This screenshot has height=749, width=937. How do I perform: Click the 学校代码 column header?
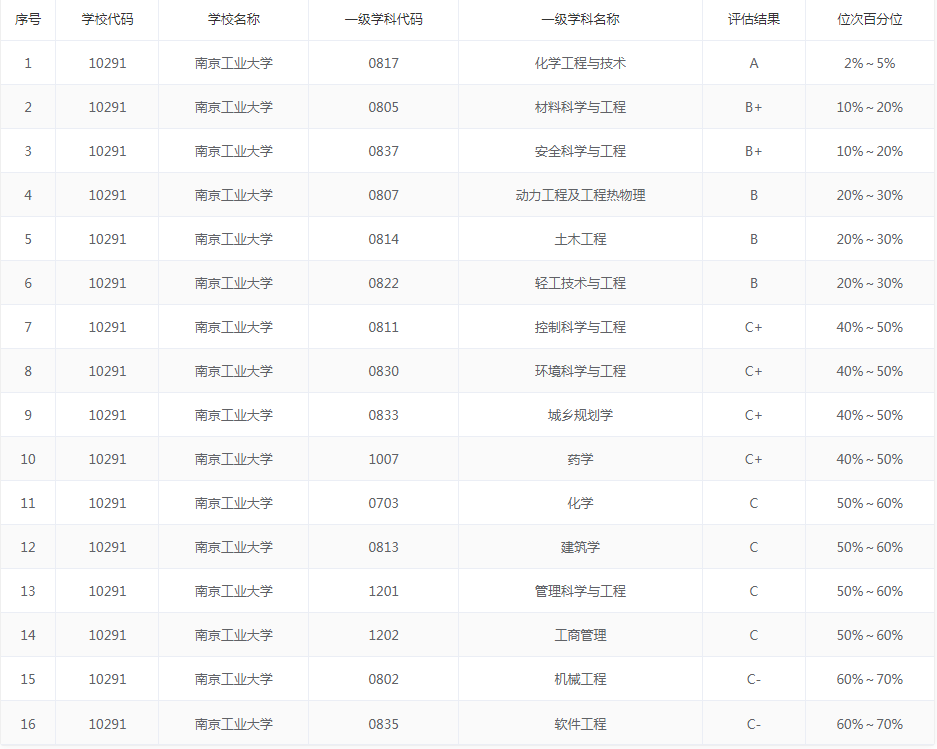[x=106, y=19]
